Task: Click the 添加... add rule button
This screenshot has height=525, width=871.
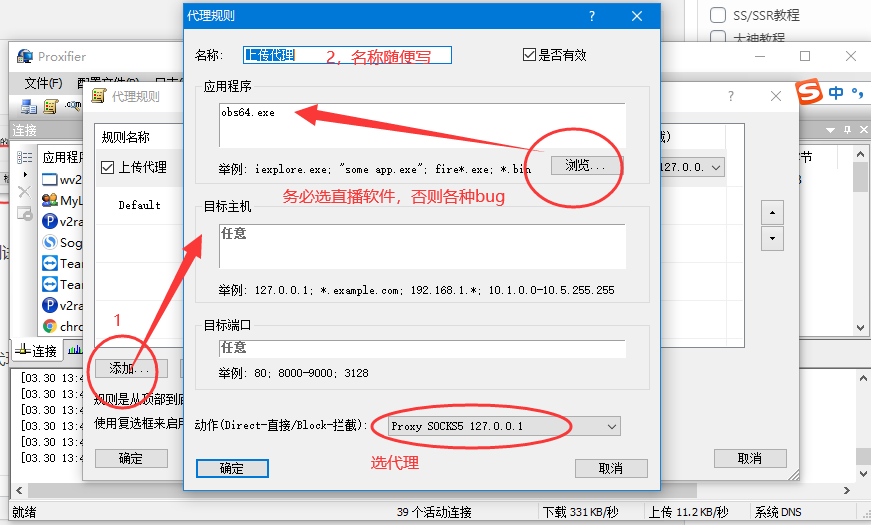Action: coord(131,368)
